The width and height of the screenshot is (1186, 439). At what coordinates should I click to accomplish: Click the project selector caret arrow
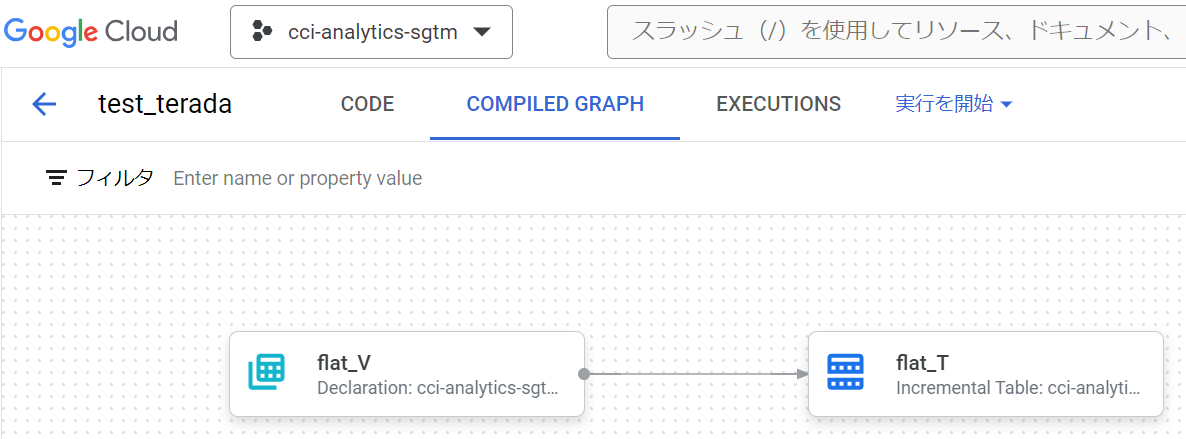click(481, 32)
